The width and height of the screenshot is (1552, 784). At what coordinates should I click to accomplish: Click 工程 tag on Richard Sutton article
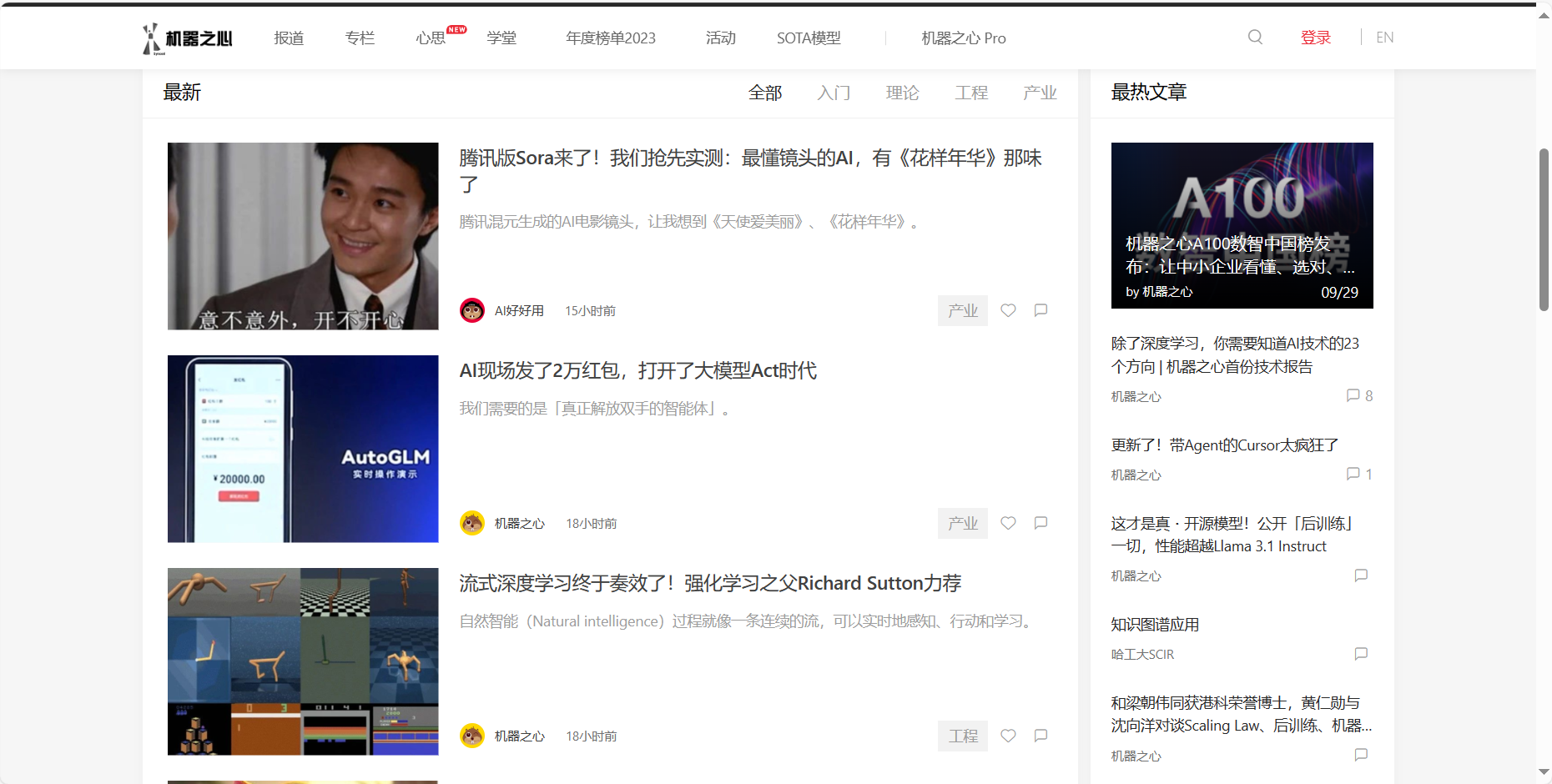(963, 736)
